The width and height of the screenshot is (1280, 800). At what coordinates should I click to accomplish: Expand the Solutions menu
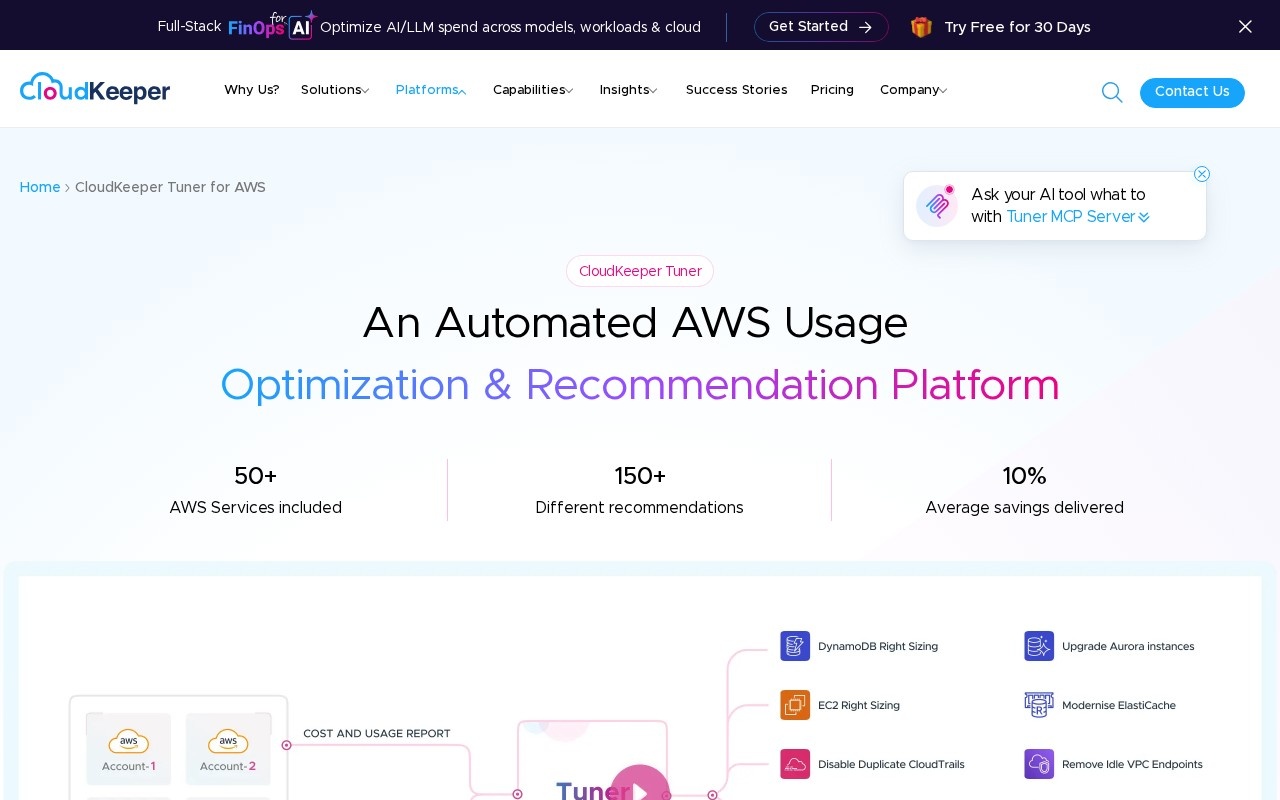click(x=335, y=90)
